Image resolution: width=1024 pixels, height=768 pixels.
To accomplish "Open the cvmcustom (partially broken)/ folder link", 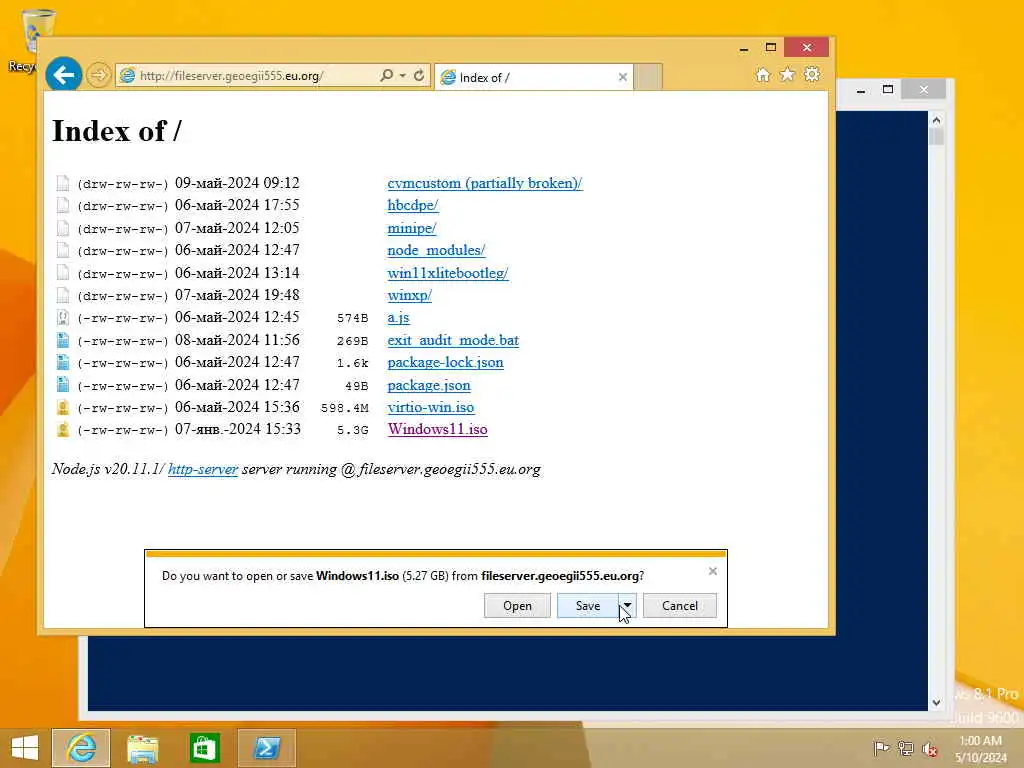I will pos(485,183).
